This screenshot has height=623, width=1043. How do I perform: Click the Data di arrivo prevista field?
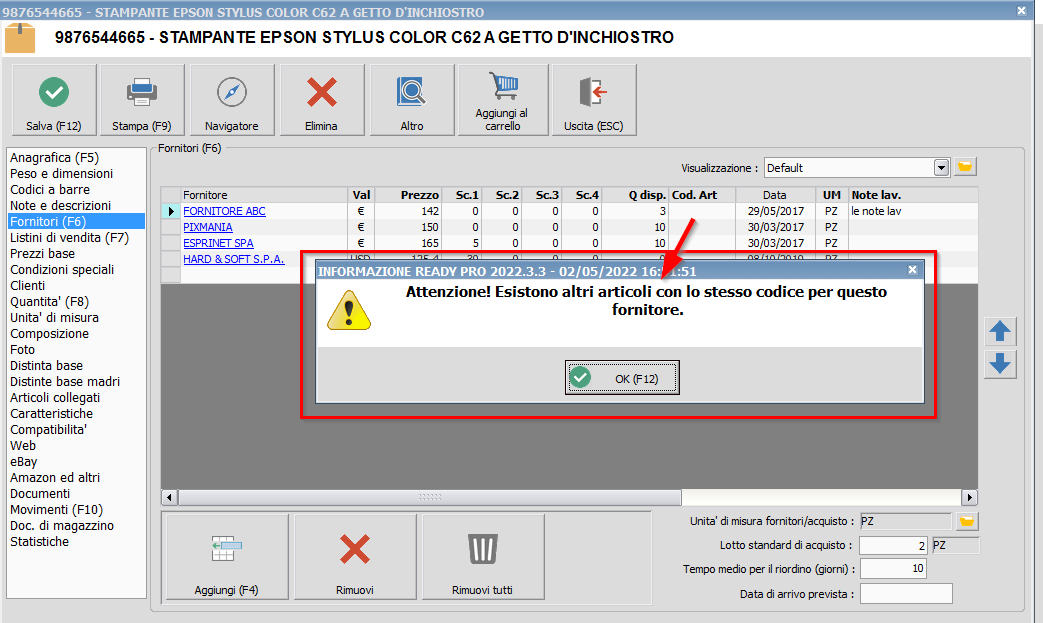click(906, 594)
